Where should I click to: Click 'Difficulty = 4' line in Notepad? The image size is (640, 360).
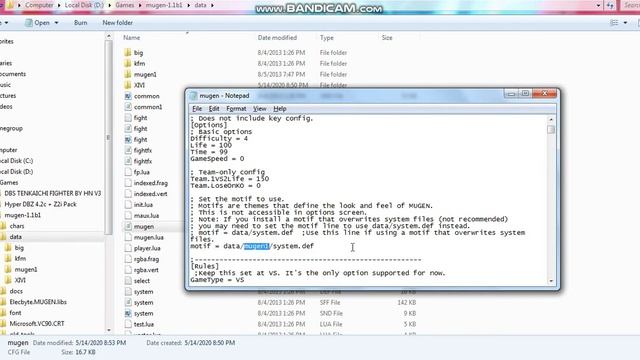point(219,138)
